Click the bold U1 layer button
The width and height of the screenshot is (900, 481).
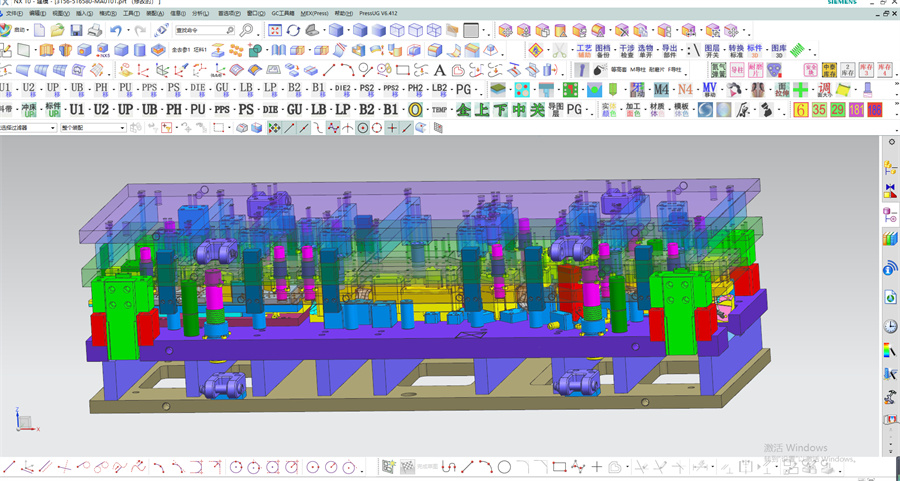pyautogui.click(x=77, y=110)
